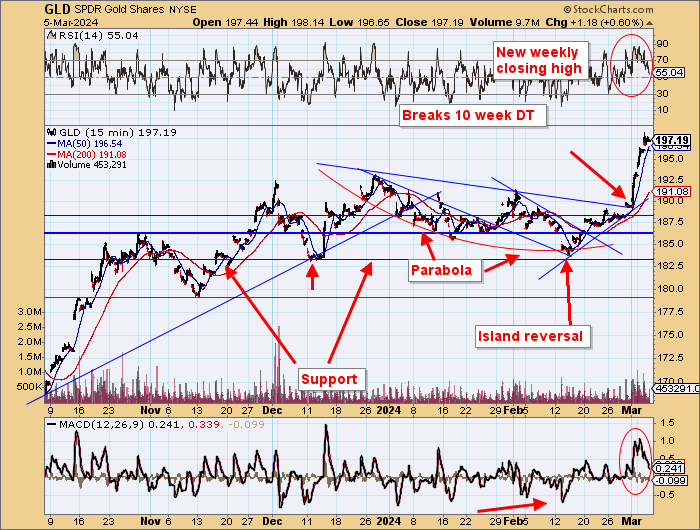
Task: Open the StockCharts.com copyright link
Action: click(x=608, y=9)
